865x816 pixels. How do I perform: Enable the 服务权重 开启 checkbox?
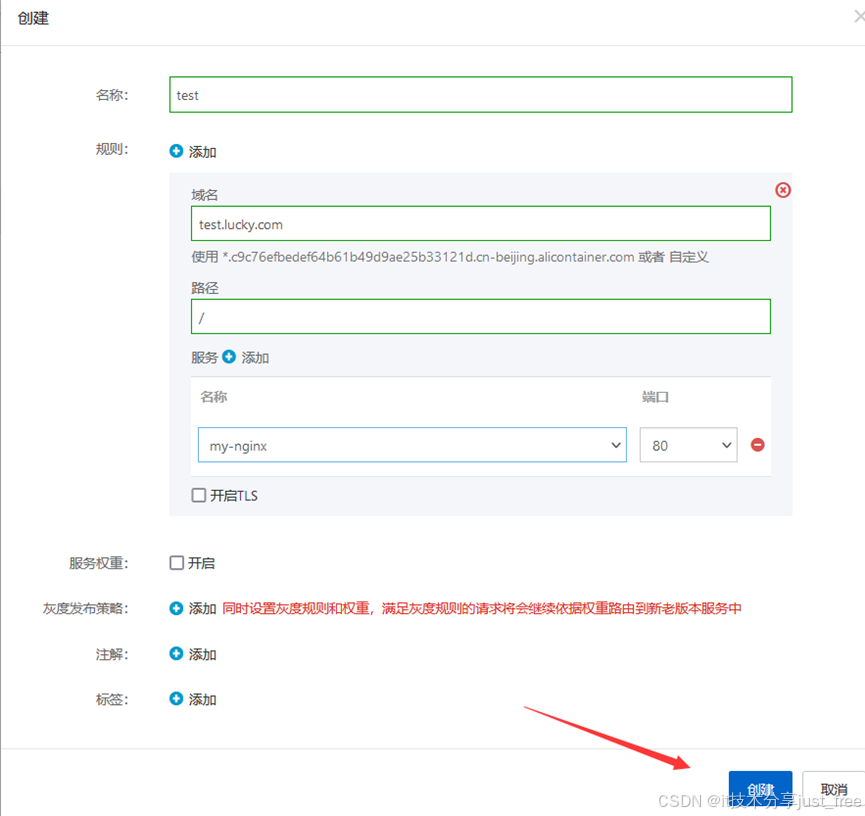(x=177, y=563)
